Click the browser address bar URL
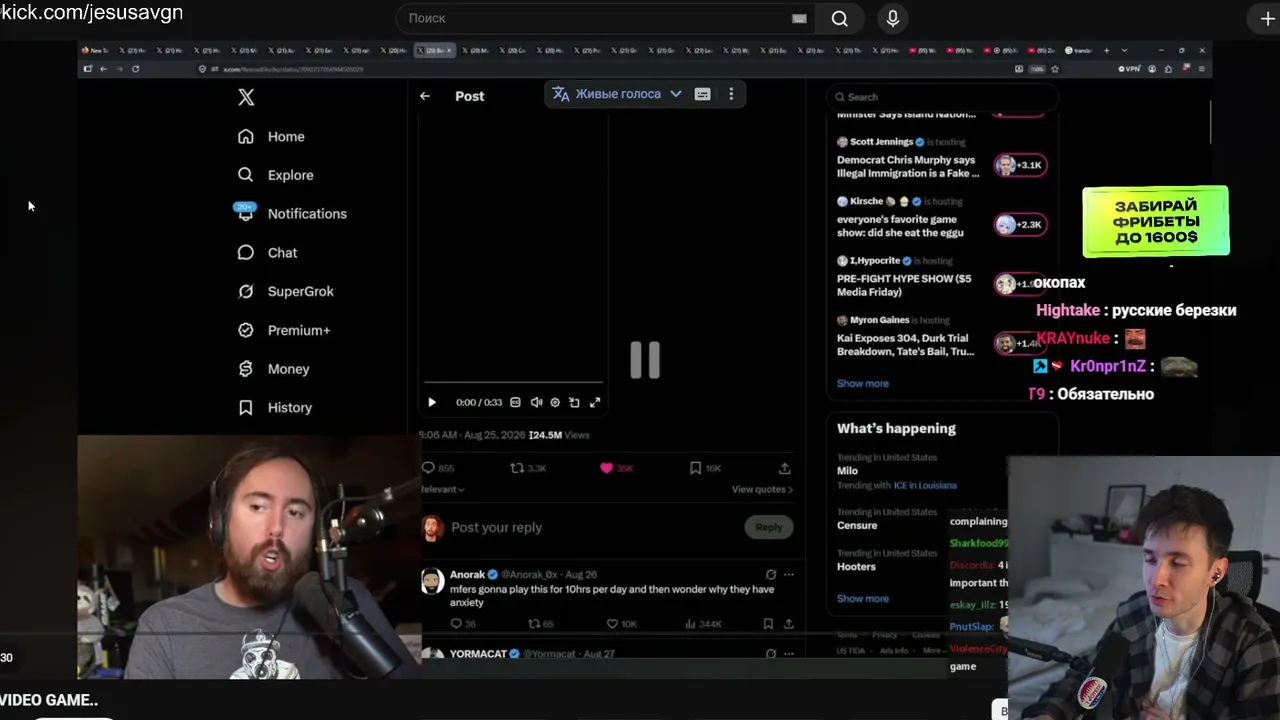This screenshot has width=1280, height=720. click(x=293, y=69)
